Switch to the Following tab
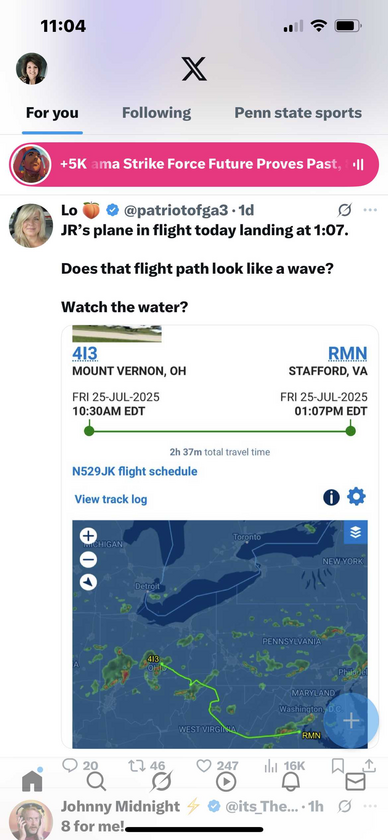Screen dimensions: 388x840 point(156,113)
